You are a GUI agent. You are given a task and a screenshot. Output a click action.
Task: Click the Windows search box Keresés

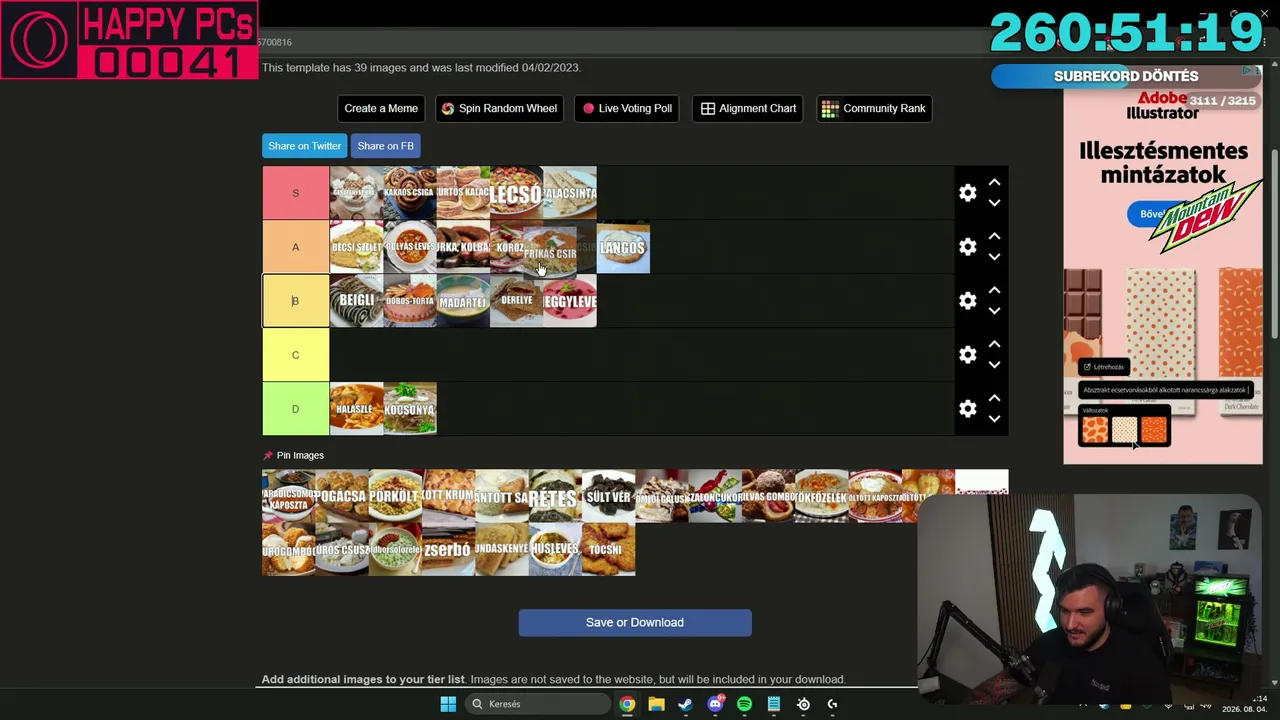(x=540, y=704)
